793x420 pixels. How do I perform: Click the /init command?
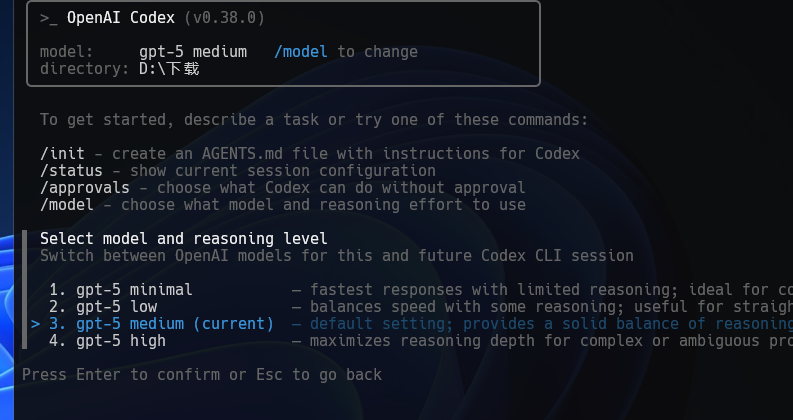(62, 153)
